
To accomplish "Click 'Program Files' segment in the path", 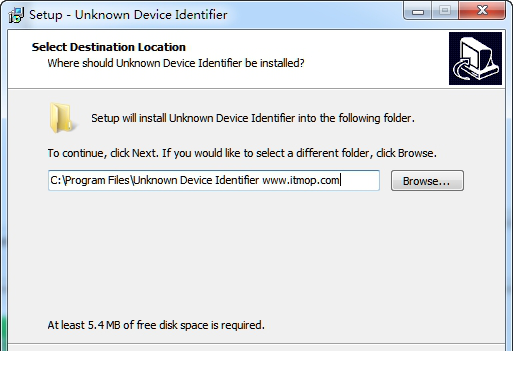I will (97, 180).
